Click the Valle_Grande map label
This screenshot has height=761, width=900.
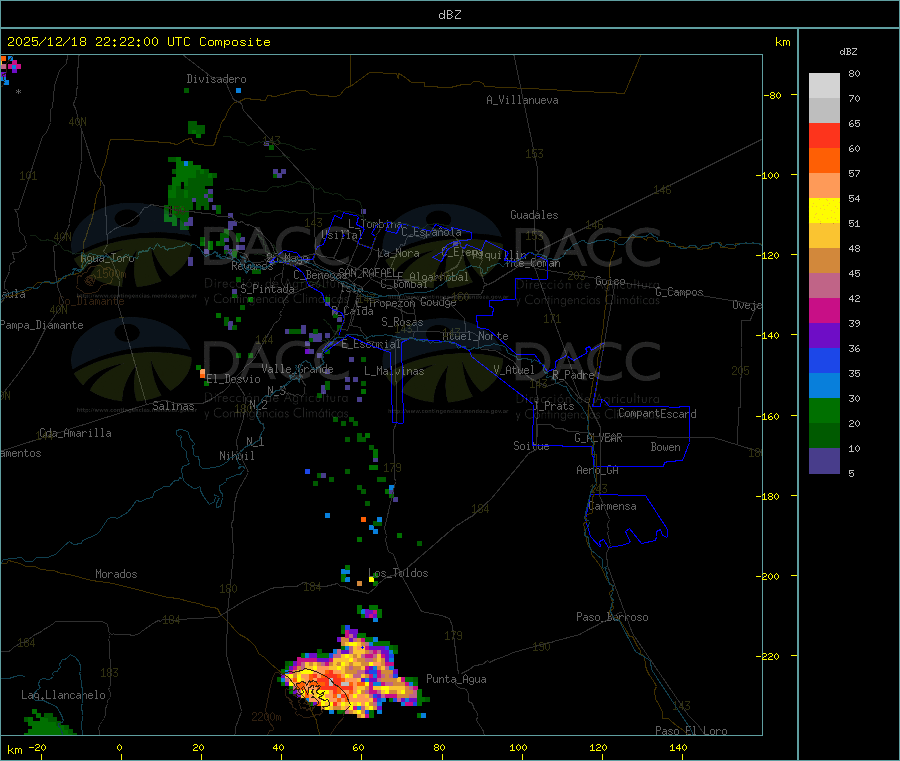click(x=297, y=369)
